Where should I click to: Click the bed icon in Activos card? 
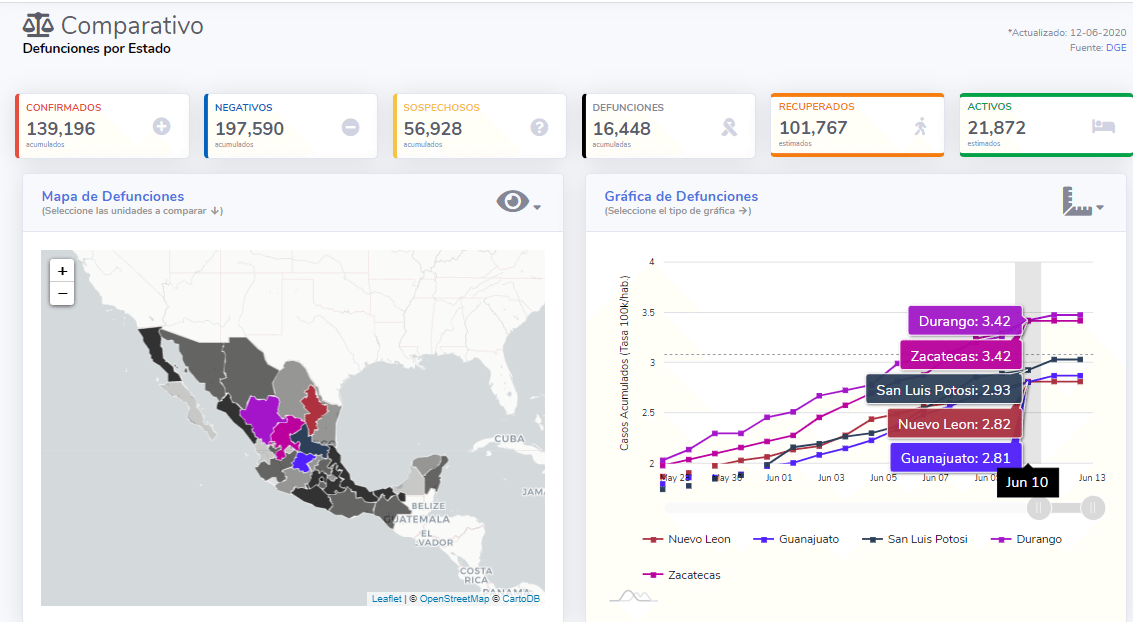click(1103, 126)
